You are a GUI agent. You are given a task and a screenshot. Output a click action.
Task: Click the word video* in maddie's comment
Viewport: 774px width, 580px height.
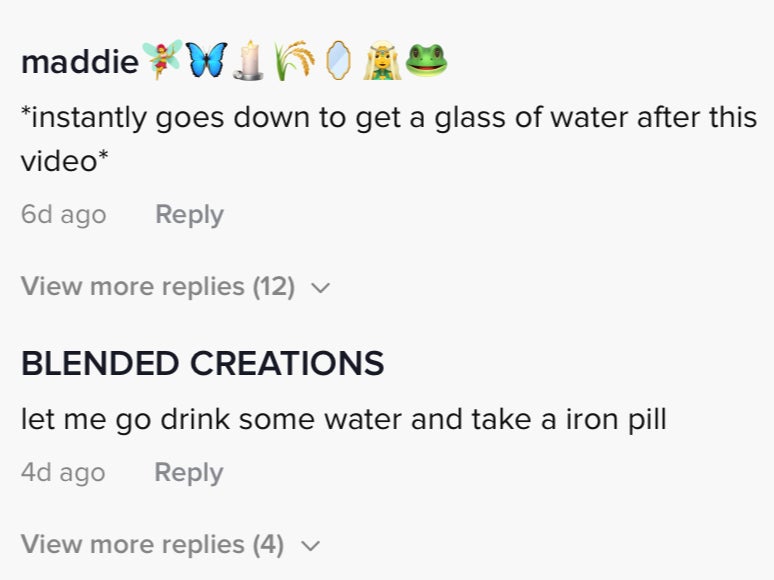point(64,161)
